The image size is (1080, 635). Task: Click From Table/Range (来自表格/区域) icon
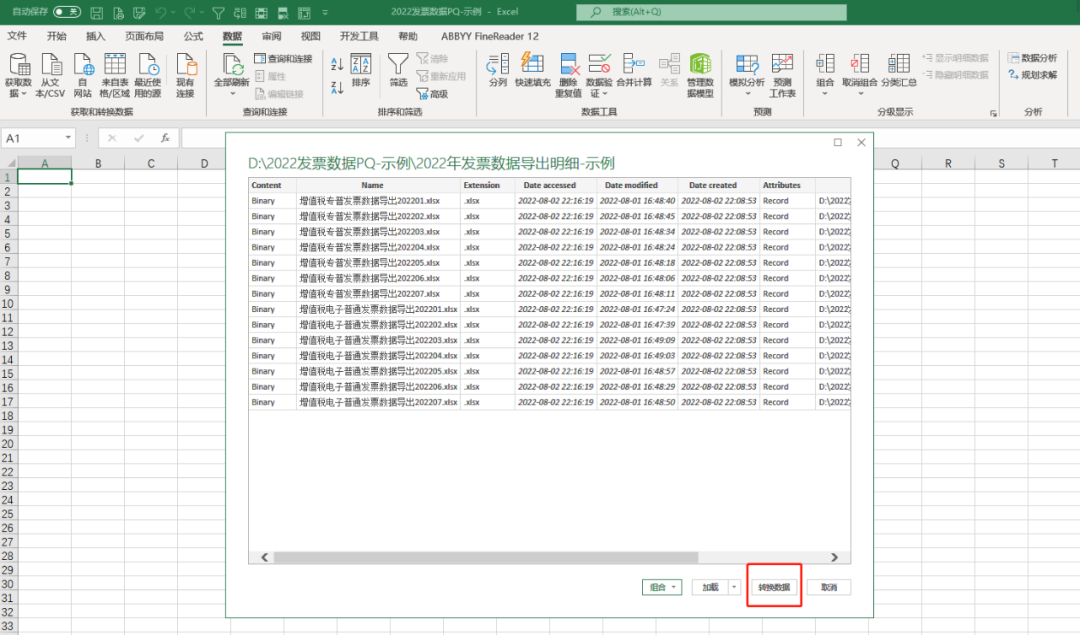tap(114, 75)
